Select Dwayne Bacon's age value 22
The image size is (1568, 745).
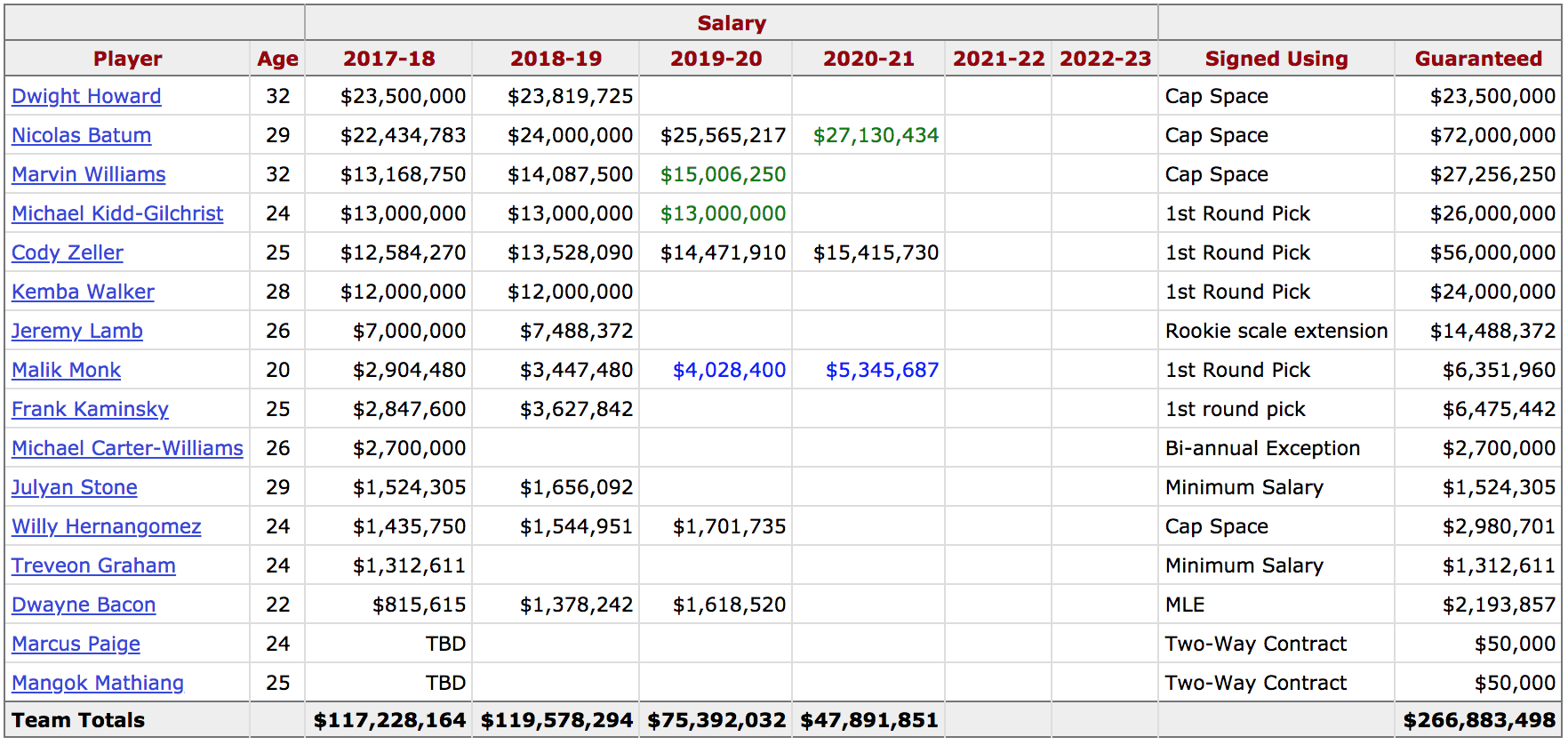pyautogui.click(x=277, y=605)
